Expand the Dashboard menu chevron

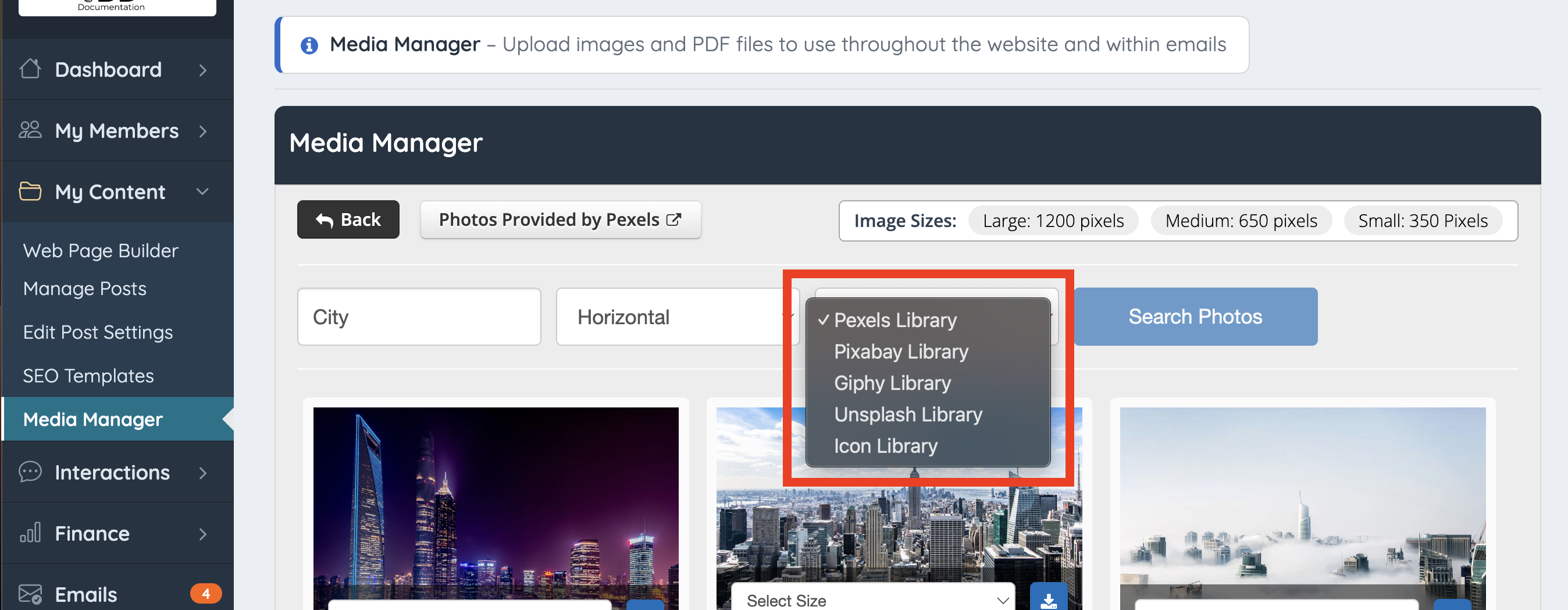[203, 70]
